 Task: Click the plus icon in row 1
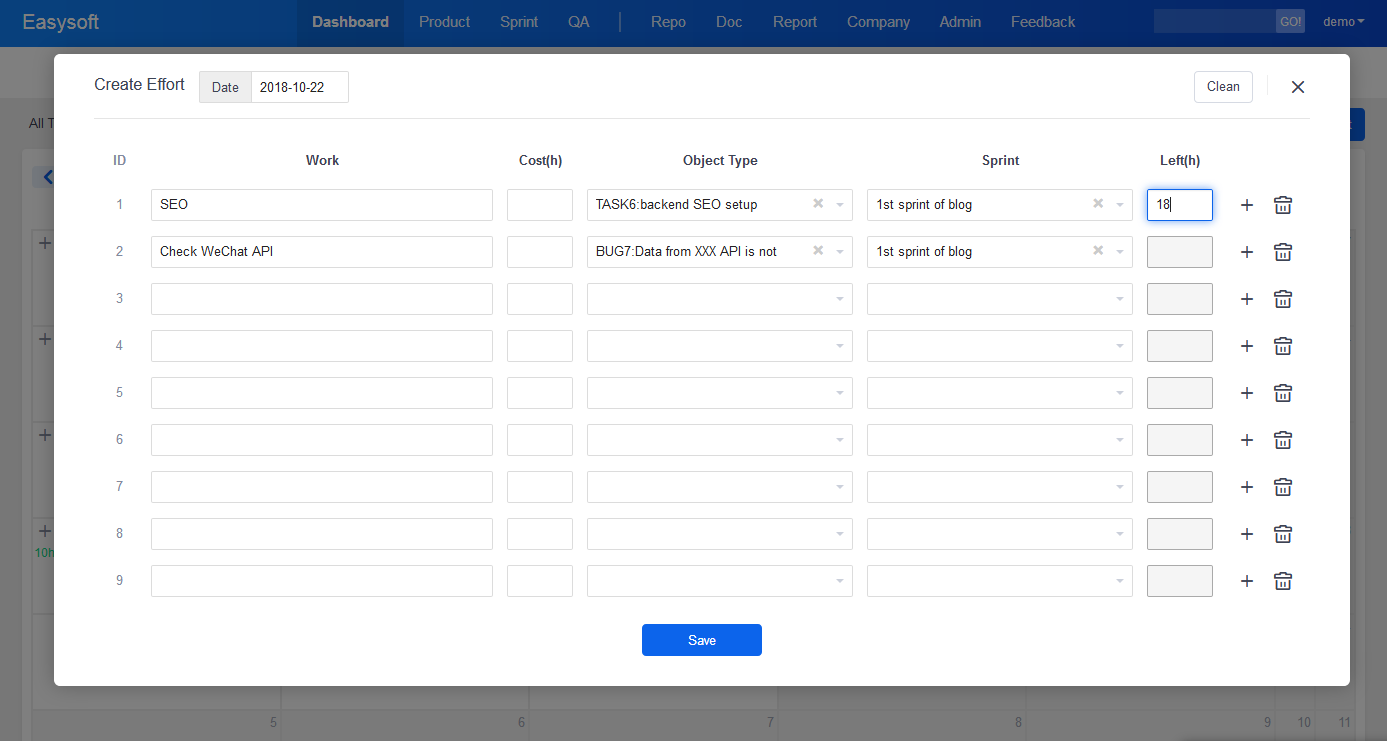click(x=1246, y=205)
